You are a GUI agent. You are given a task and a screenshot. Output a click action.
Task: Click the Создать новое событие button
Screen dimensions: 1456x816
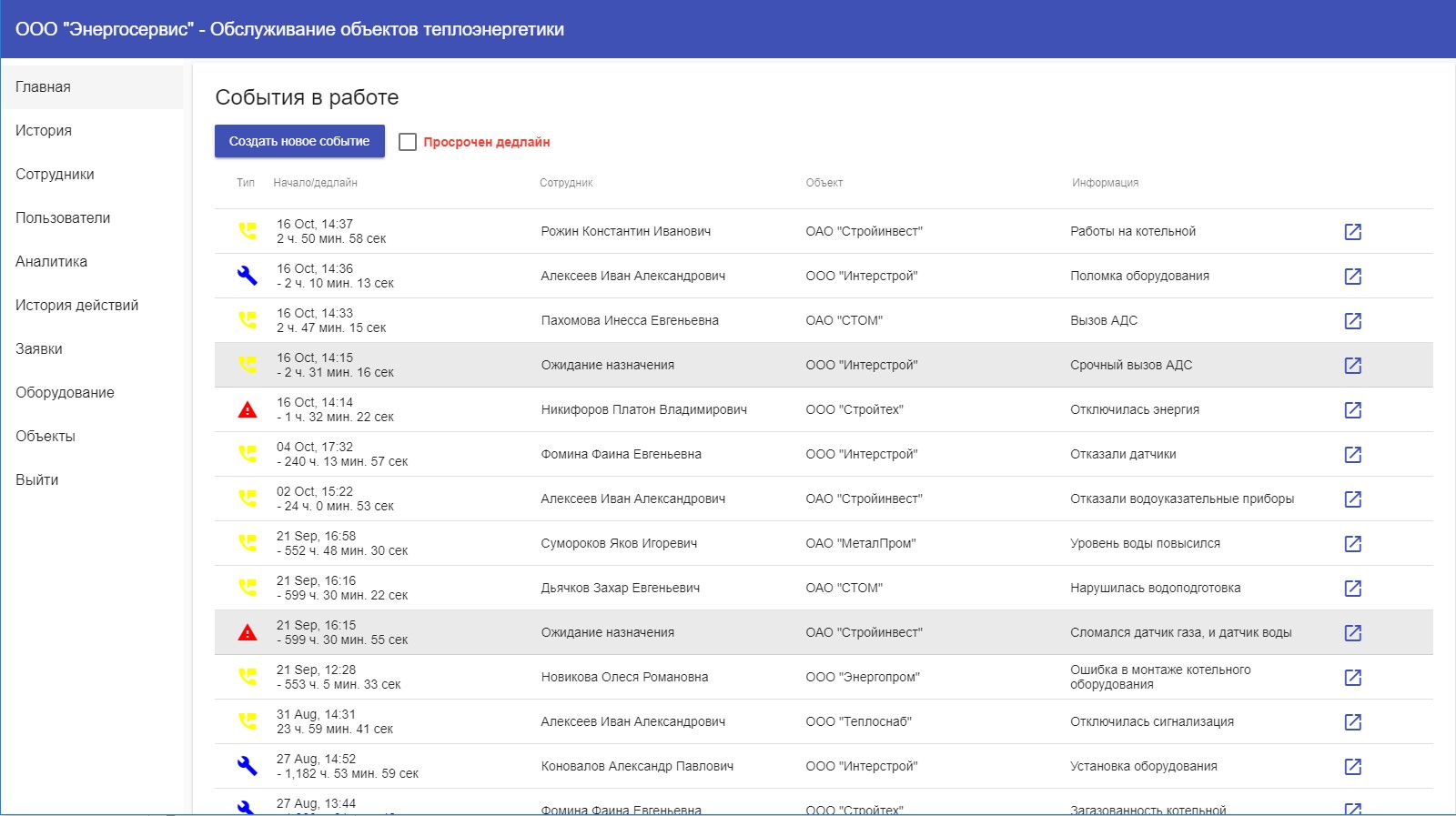(x=299, y=141)
